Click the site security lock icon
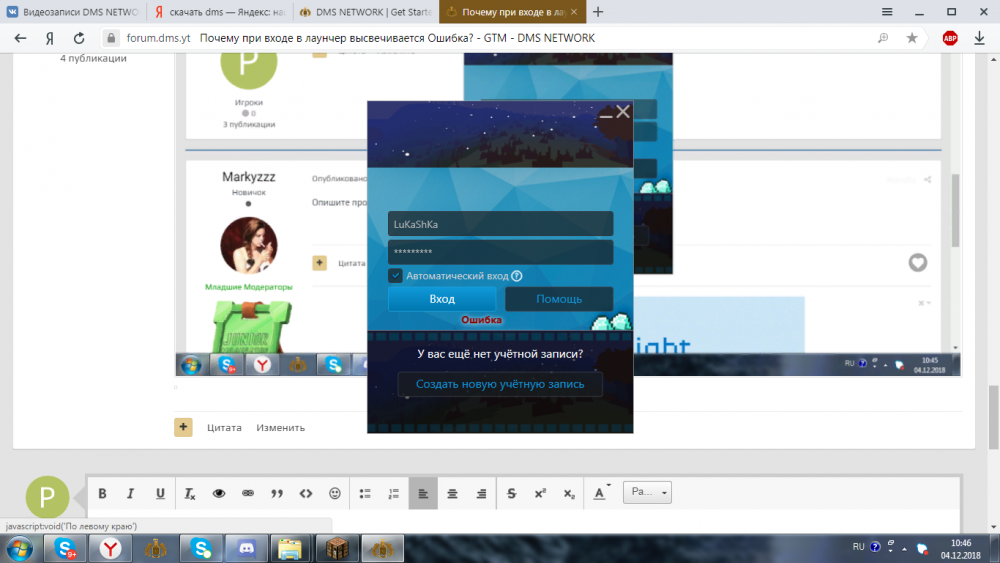Viewport: 1000px width, 563px height. coord(111,38)
